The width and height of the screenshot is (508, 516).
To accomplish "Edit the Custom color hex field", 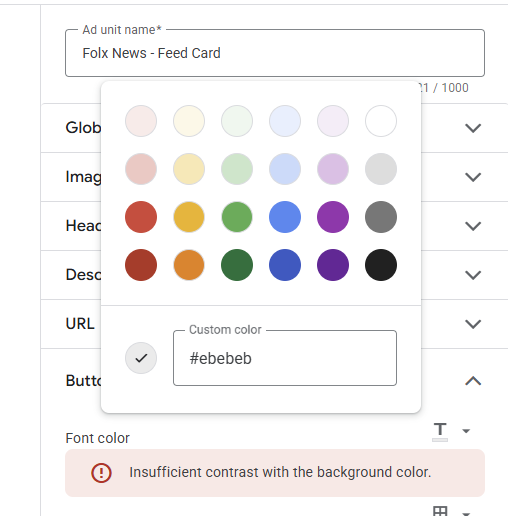I will (285, 358).
